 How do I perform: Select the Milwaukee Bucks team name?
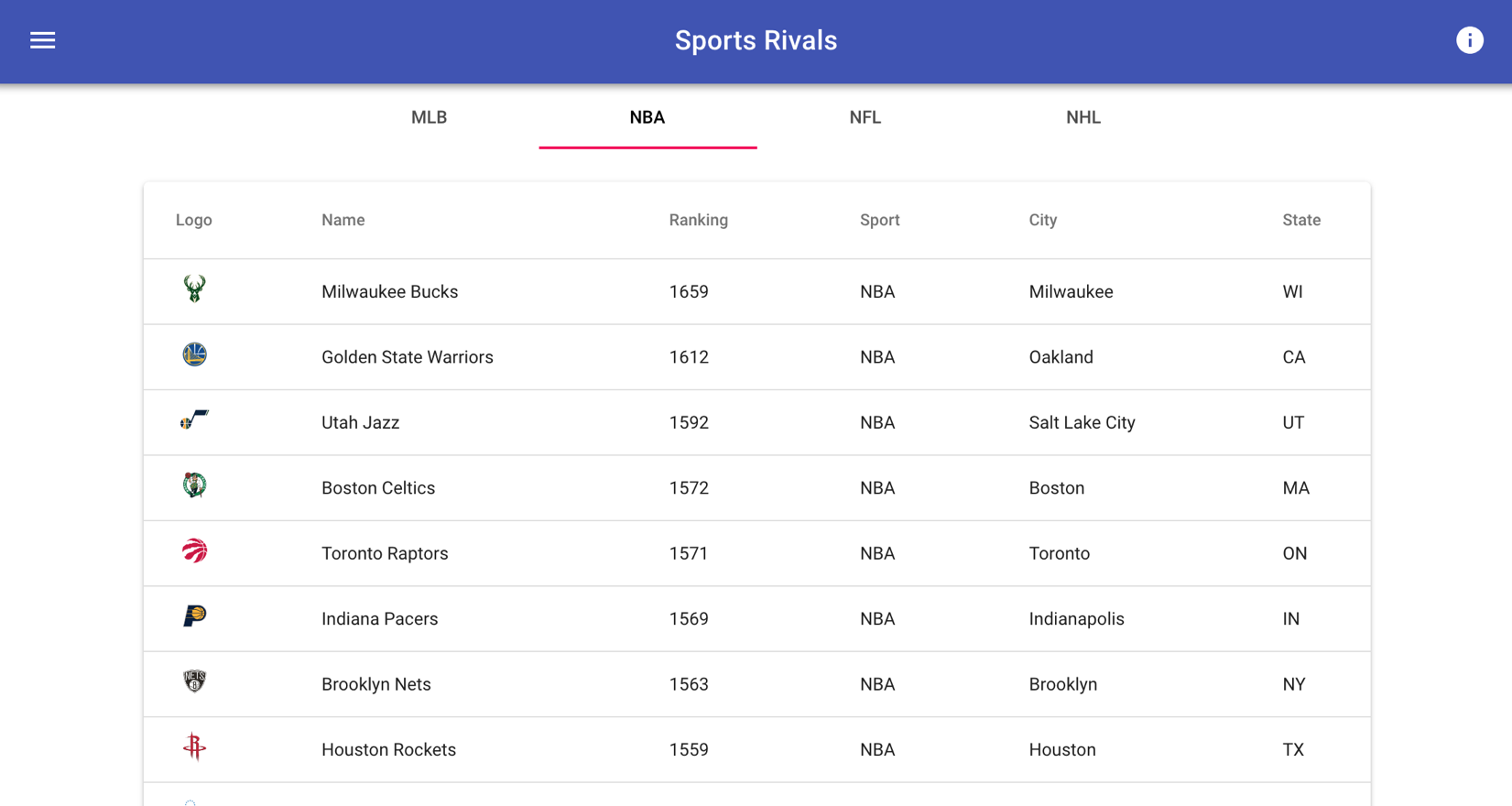(390, 291)
